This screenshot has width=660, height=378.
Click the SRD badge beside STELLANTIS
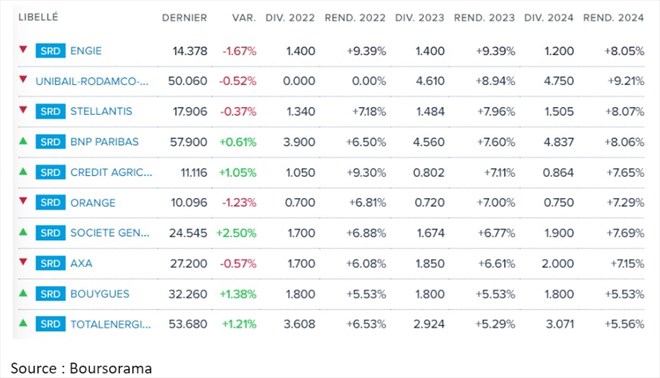click(51, 112)
